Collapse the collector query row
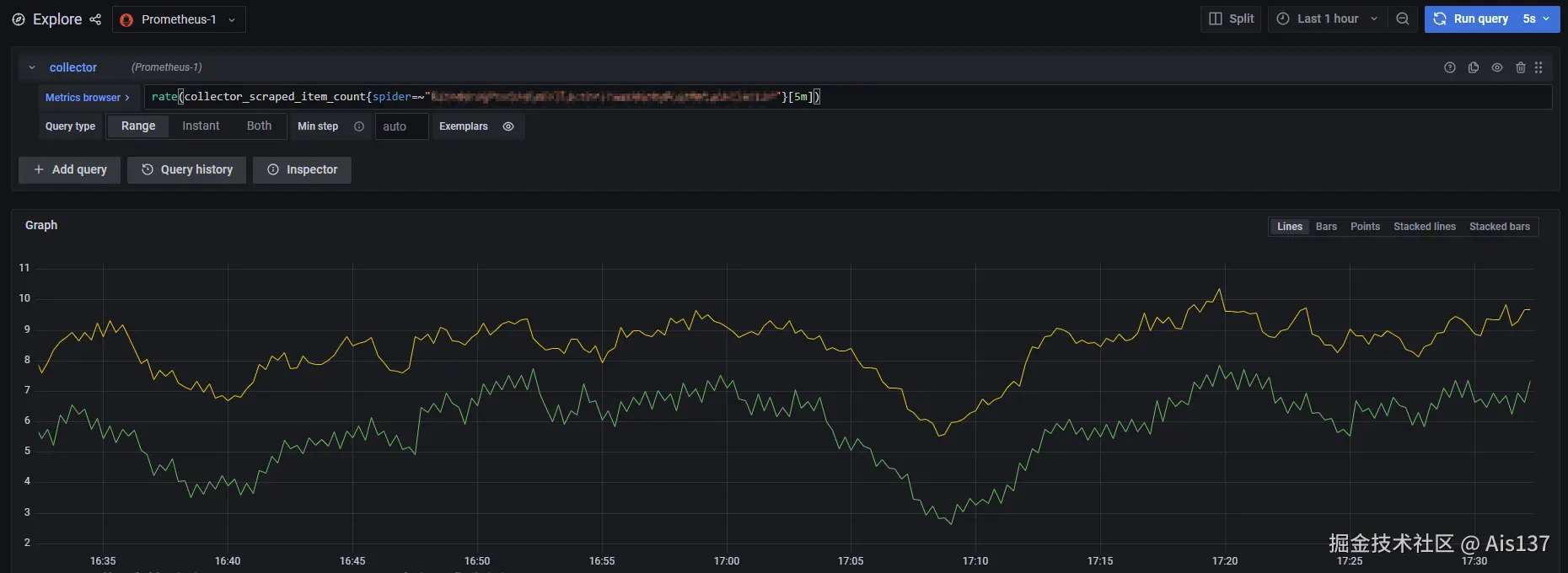 point(32,67)
